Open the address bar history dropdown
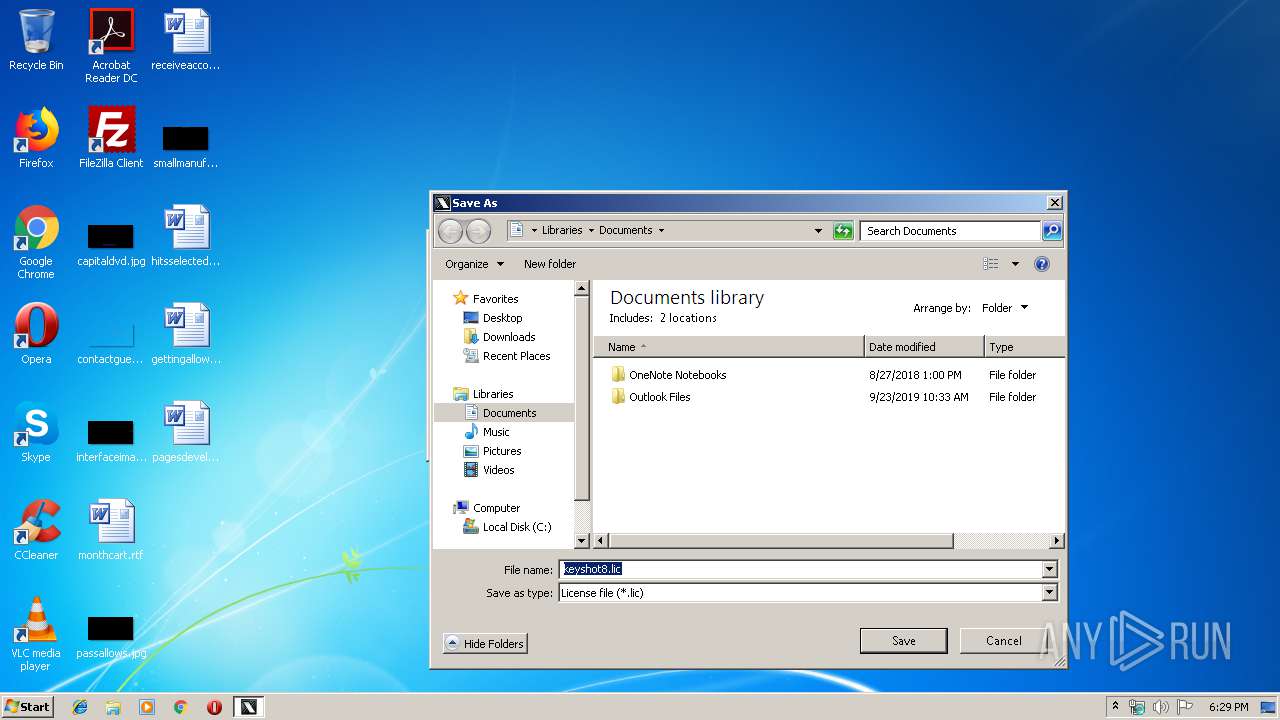The image size is (1280, 720). (818, 231)
